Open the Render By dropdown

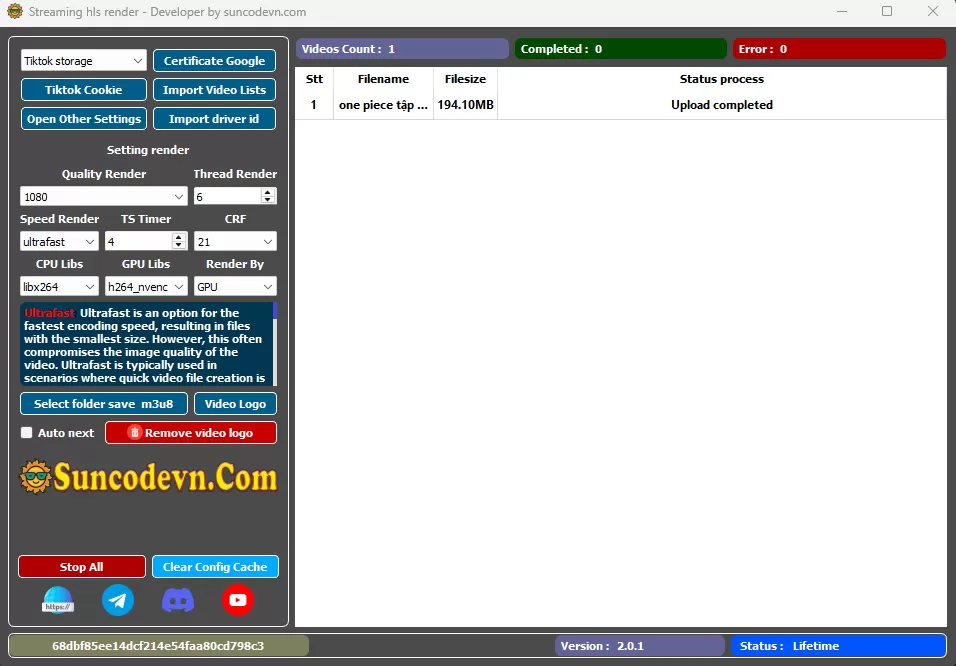point(235,287)
